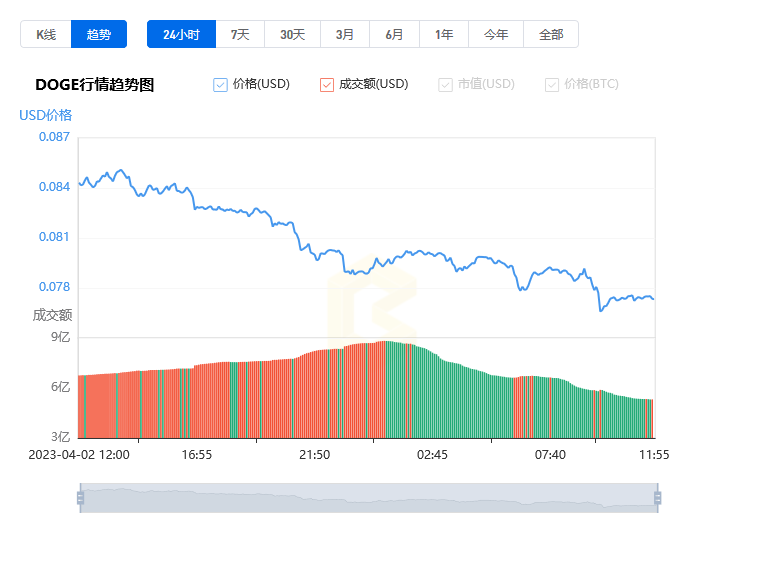This screenshot has height=563, width=780.
Task: Click the DOGE行情趋势图 chart title
Action: coord(95,85)
